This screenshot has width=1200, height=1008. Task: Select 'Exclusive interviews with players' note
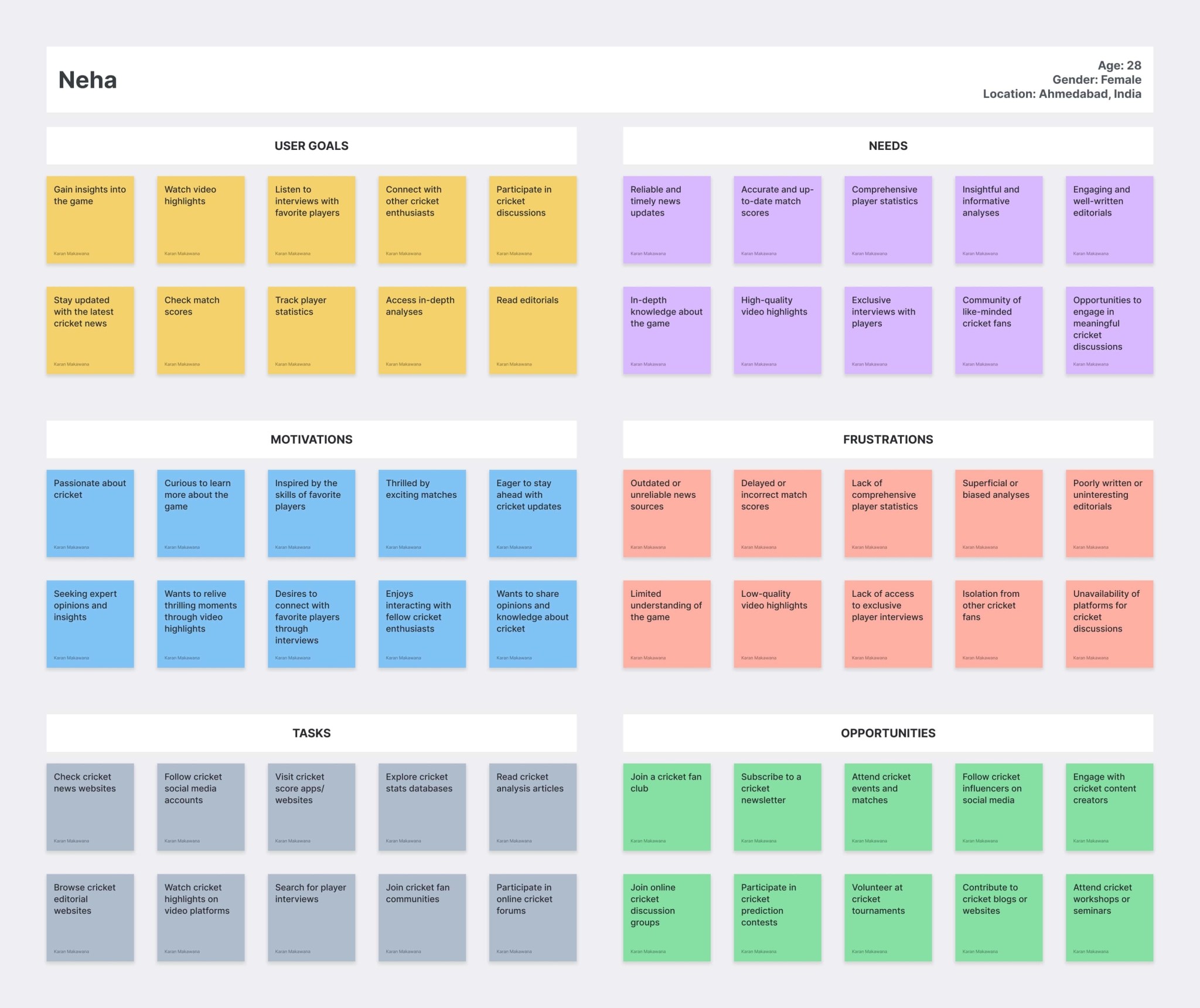pyautogui.click(x=888, y=330)
